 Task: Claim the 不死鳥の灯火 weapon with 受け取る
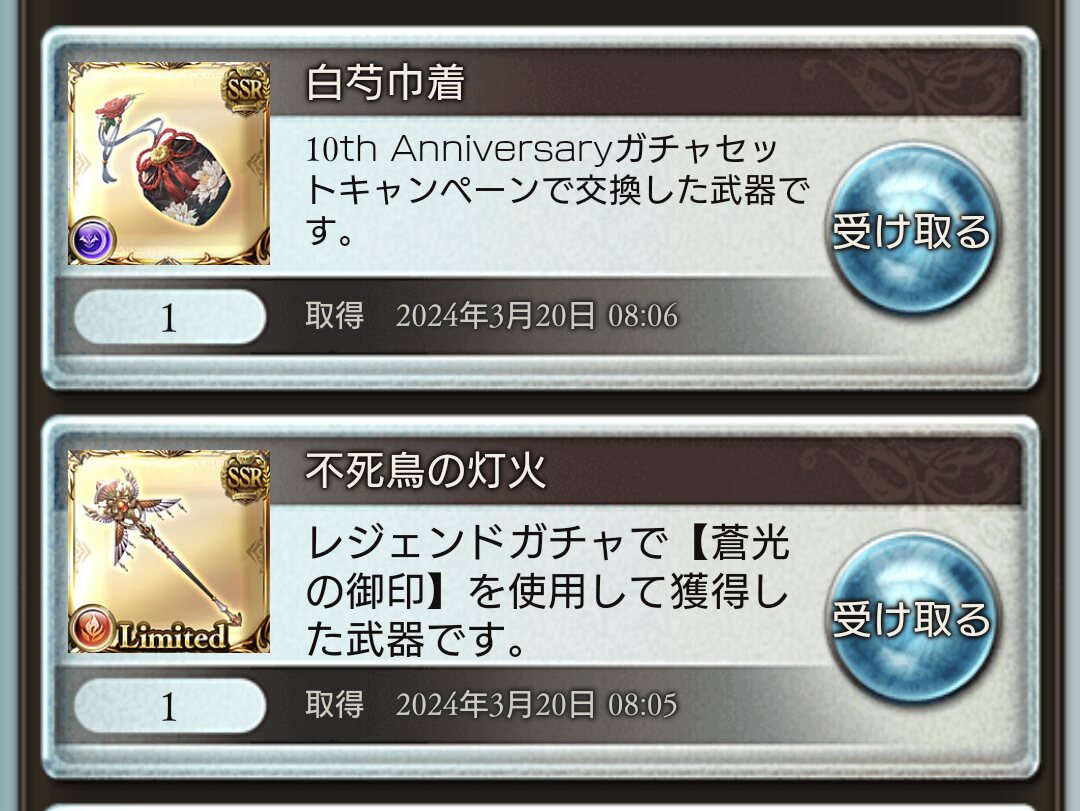click(x=913, y=618)
